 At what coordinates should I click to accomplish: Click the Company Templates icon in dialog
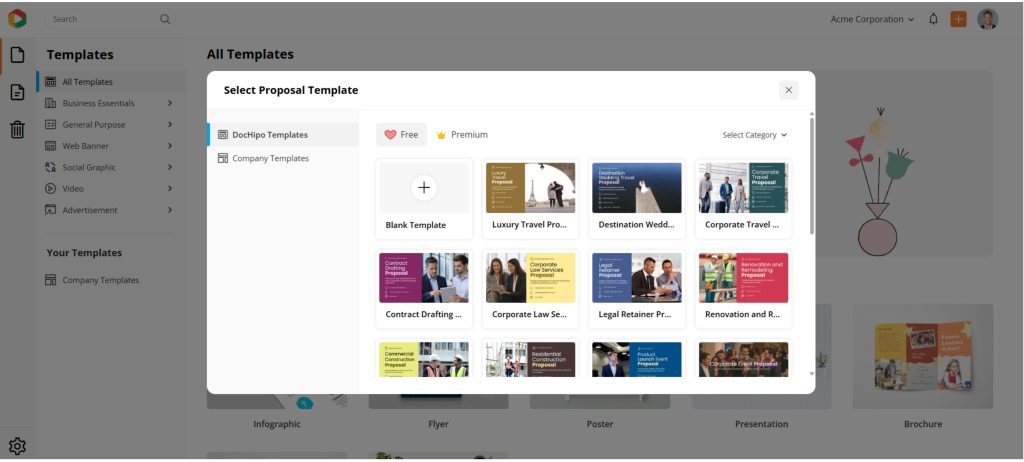pyautogui.click(x=223, y=158)
